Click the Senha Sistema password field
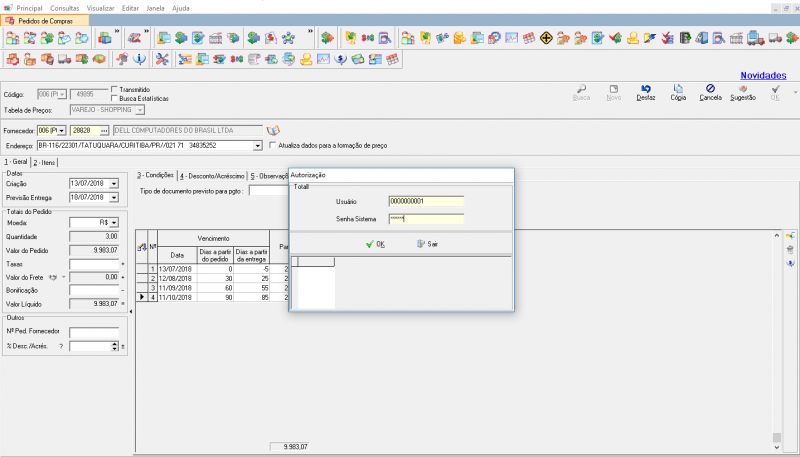This screenshot has width=800, height=457. [426, 219]
